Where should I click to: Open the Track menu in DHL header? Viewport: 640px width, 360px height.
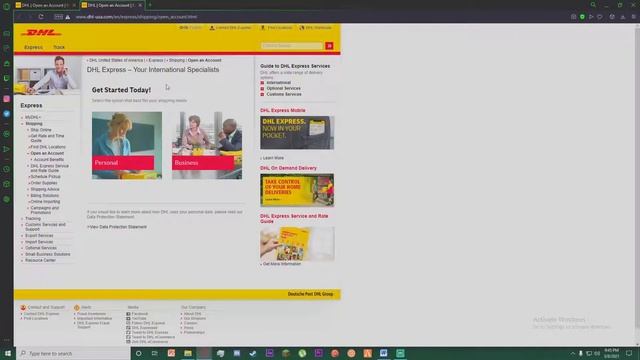coord(59,47)
